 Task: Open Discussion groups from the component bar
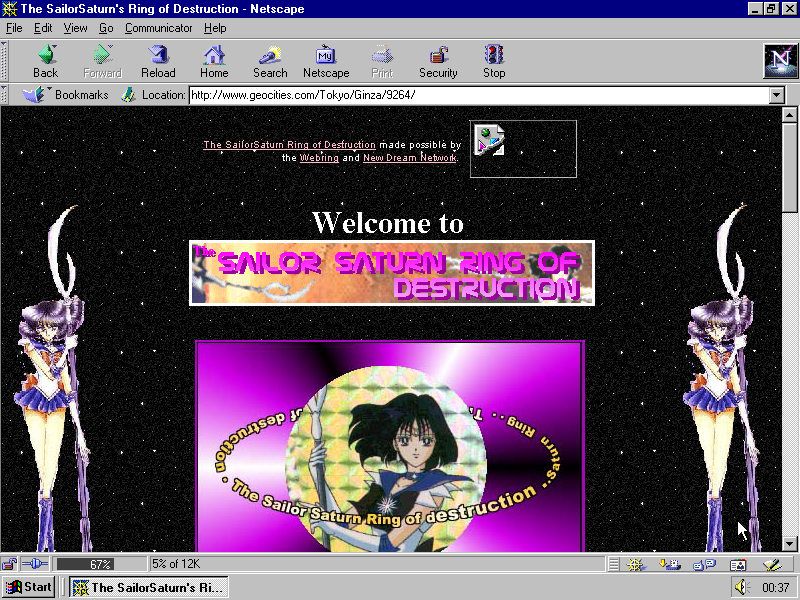click(705, 564)
